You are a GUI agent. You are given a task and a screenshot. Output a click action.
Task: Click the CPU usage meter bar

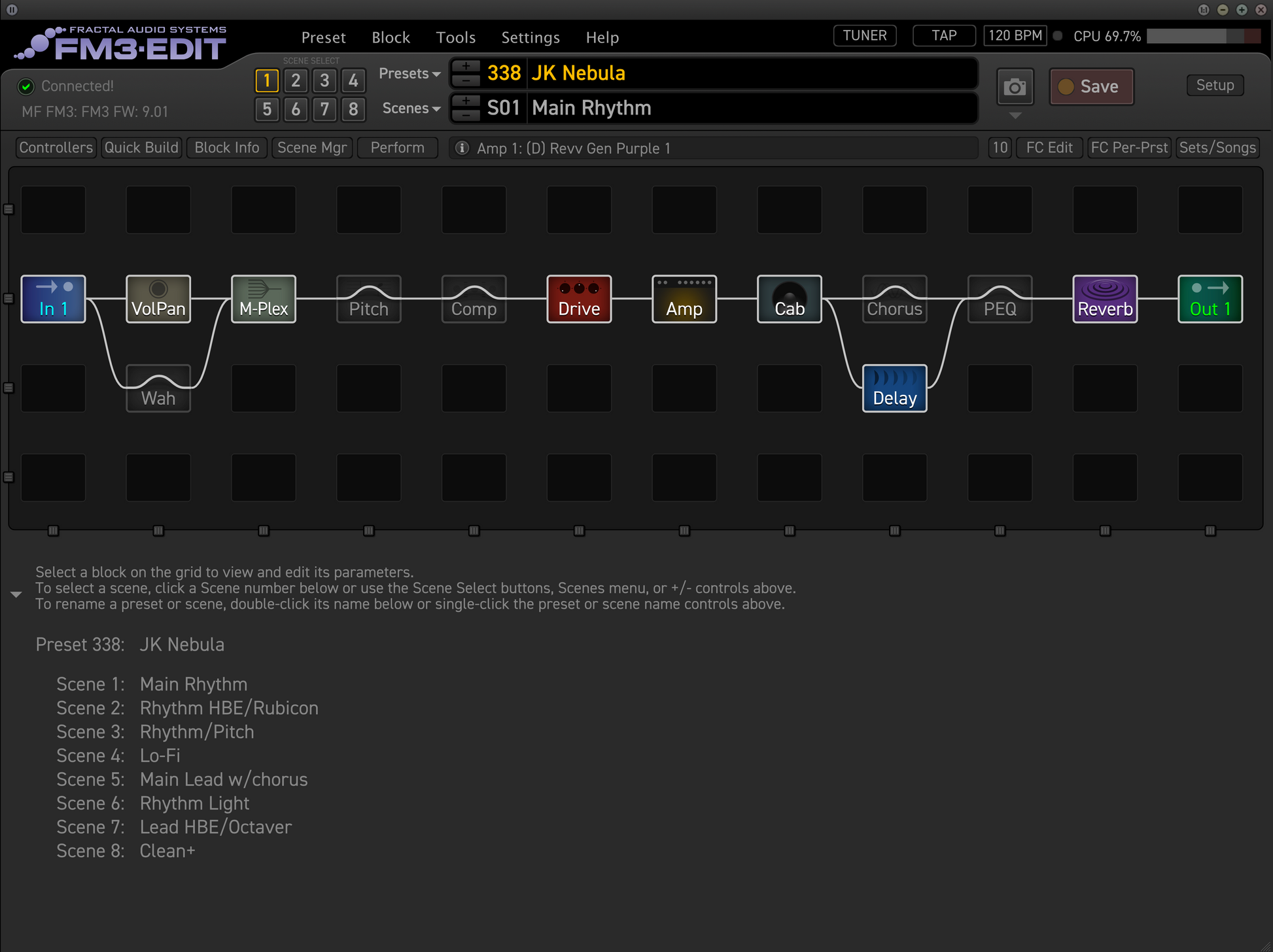coord(1202,37)
